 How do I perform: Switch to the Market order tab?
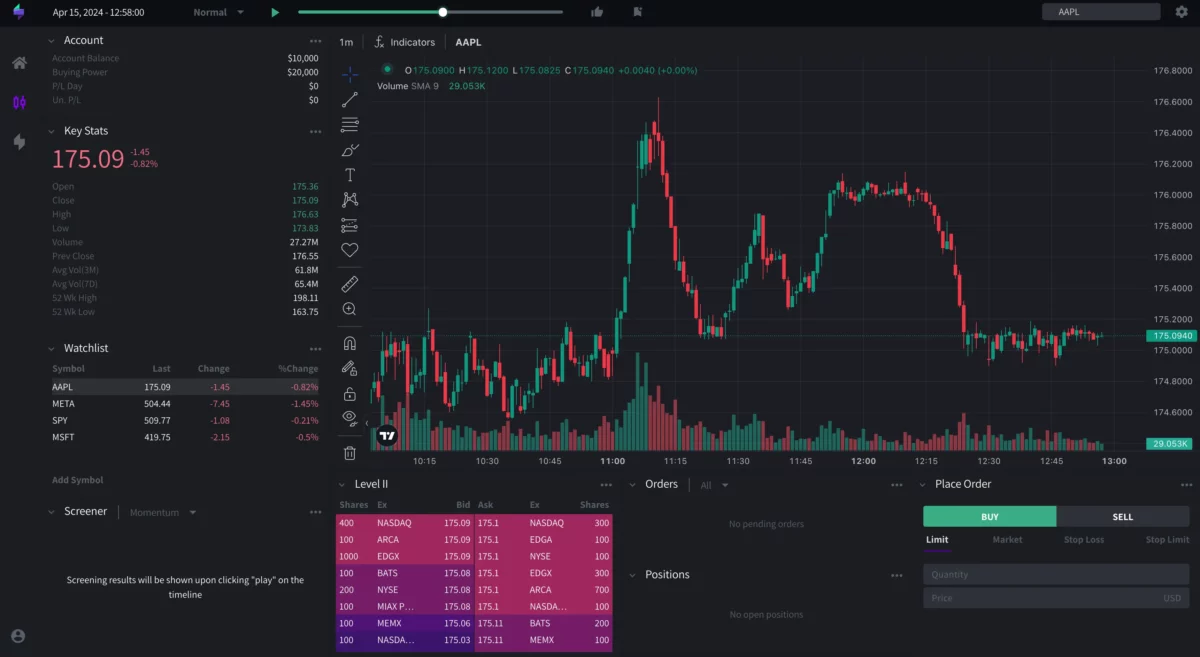pyautogui.click(x=1007, y=539)
